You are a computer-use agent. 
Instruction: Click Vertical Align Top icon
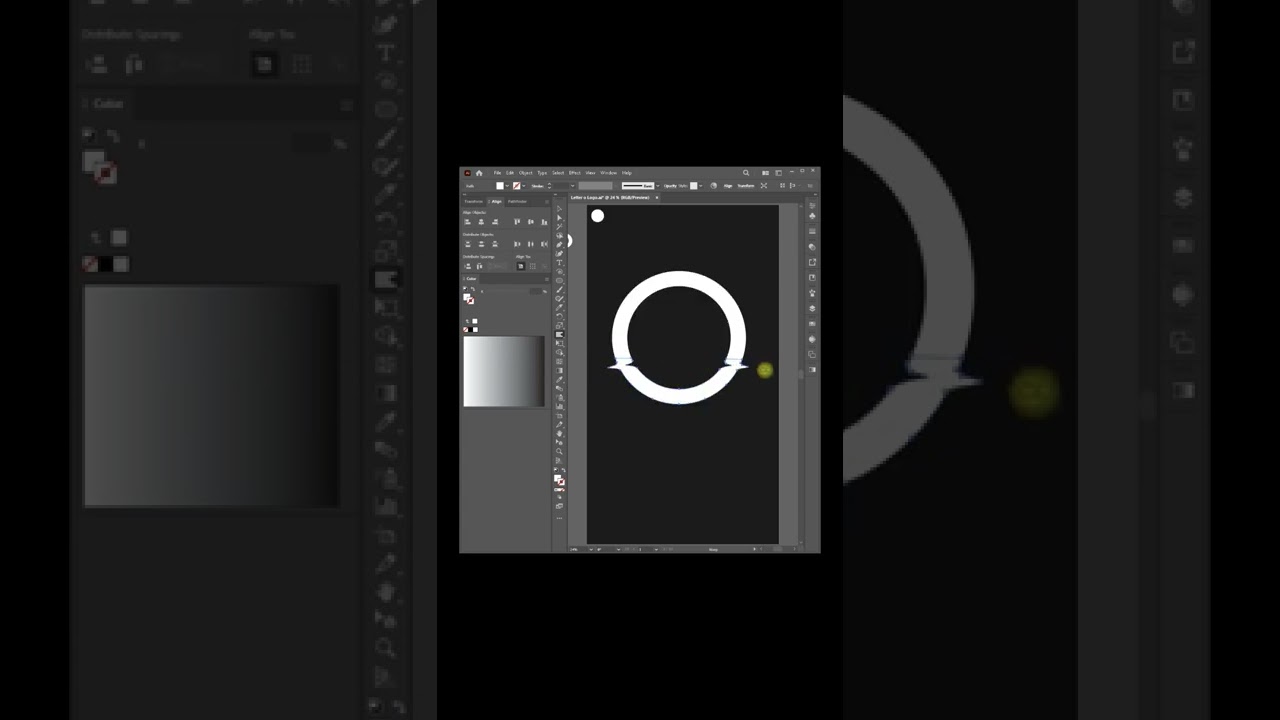[x=517, y=222]
